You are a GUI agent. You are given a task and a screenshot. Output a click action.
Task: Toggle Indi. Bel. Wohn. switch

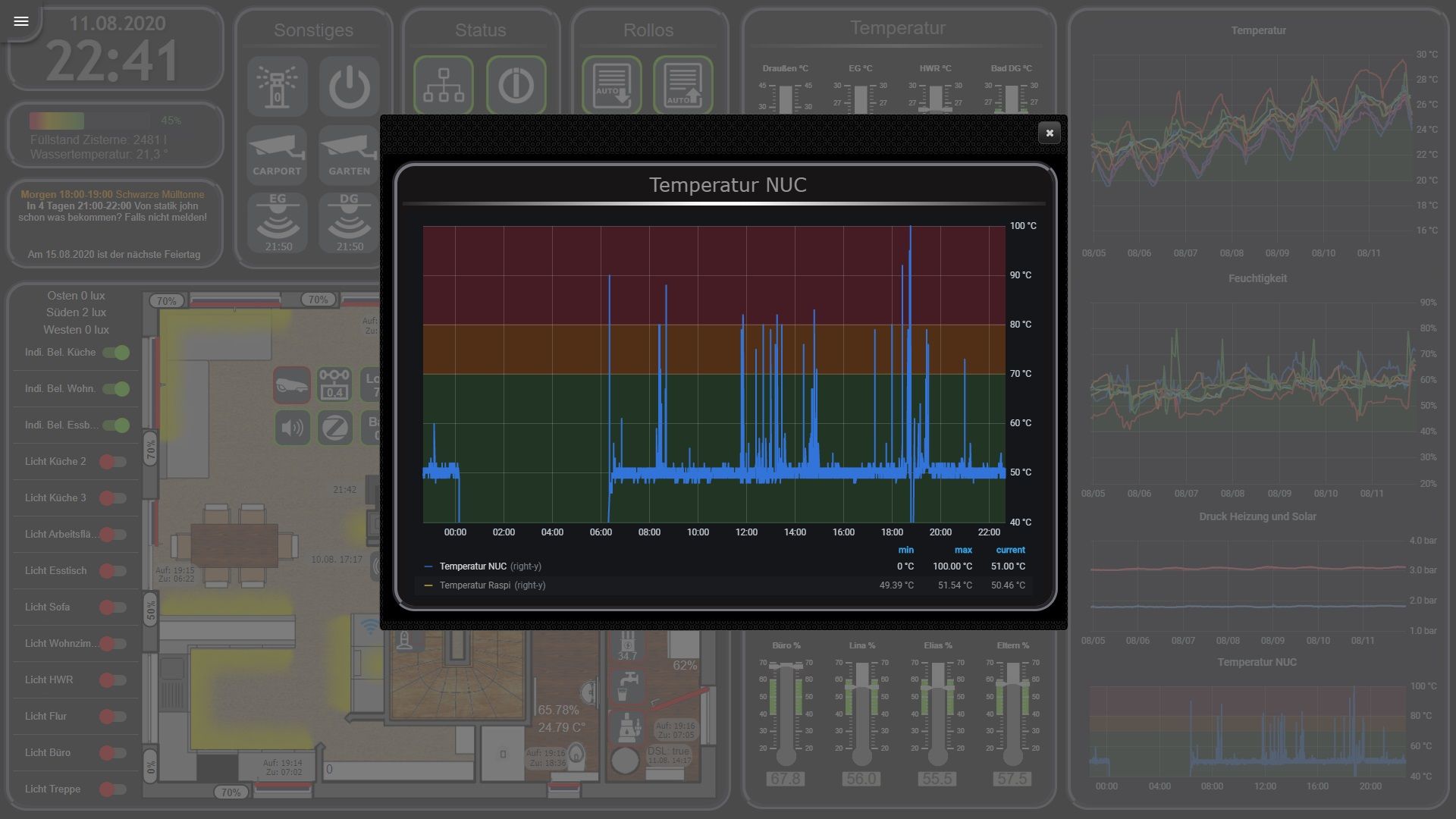pos(116,389)
